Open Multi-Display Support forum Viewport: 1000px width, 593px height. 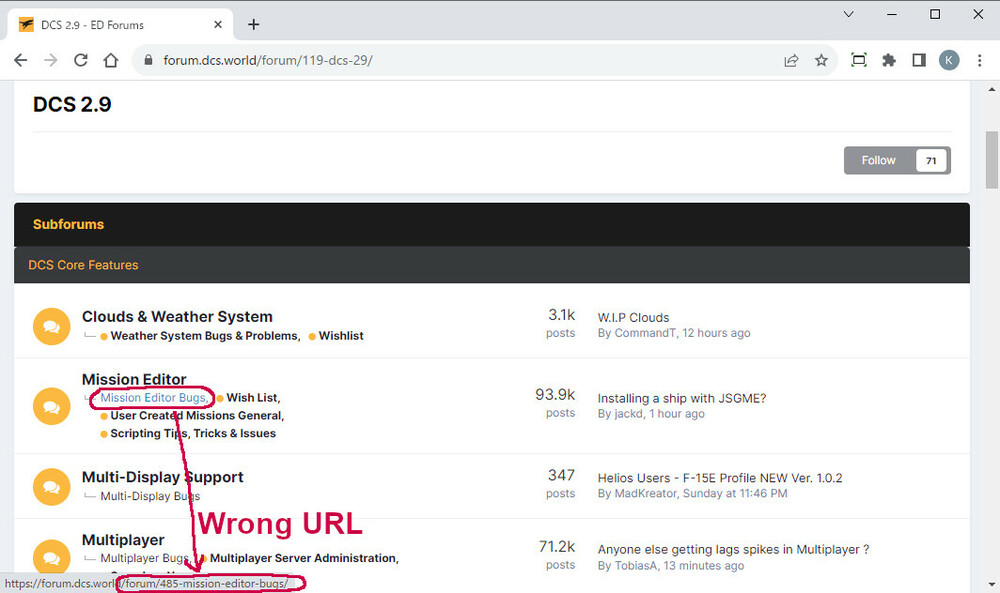[163, 477]
